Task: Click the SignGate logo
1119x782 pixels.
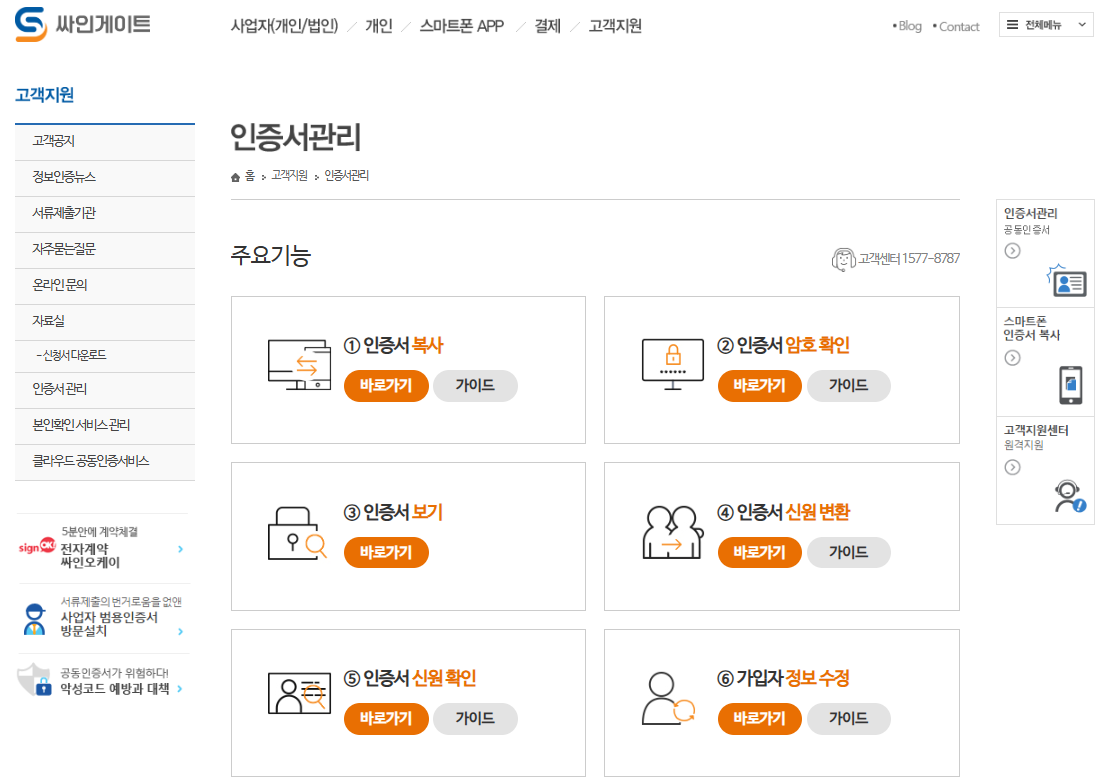Action: click(x=82, y=24)
